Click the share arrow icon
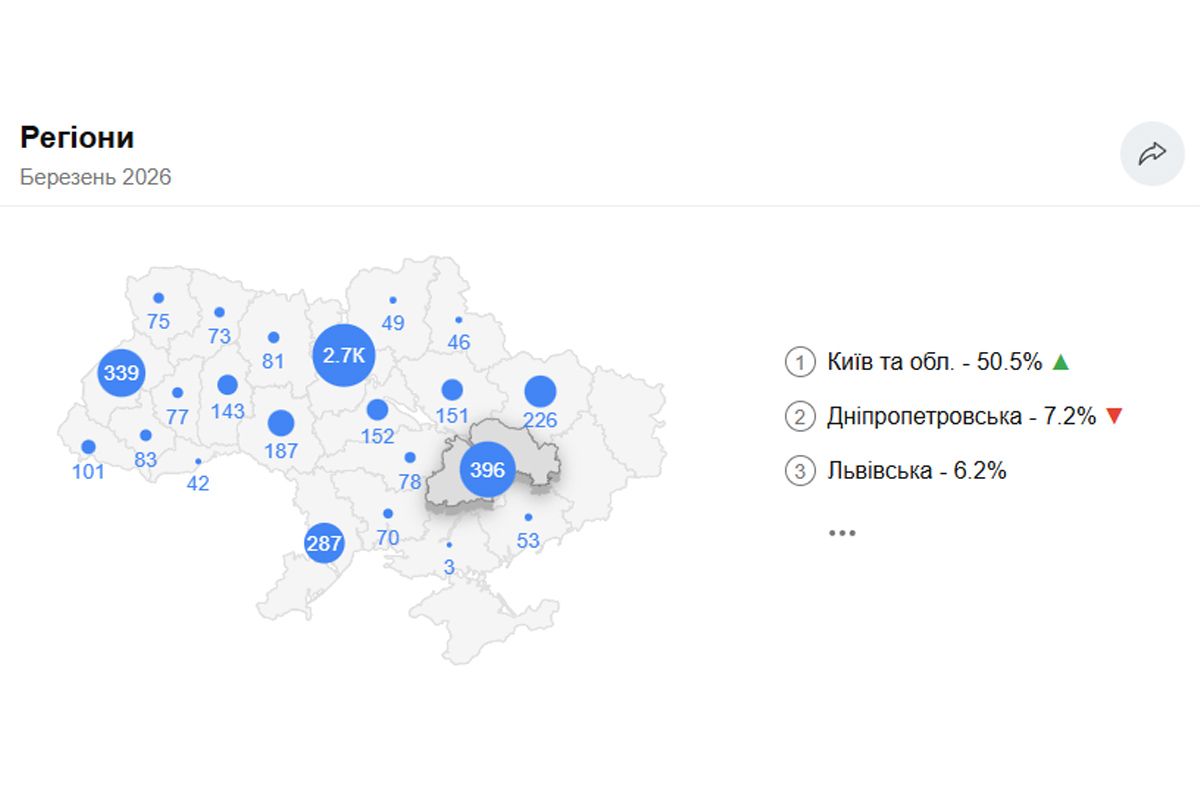The width and height of the screenshot is (1200, 800). pyautogui.click(x=1152, y=153)
